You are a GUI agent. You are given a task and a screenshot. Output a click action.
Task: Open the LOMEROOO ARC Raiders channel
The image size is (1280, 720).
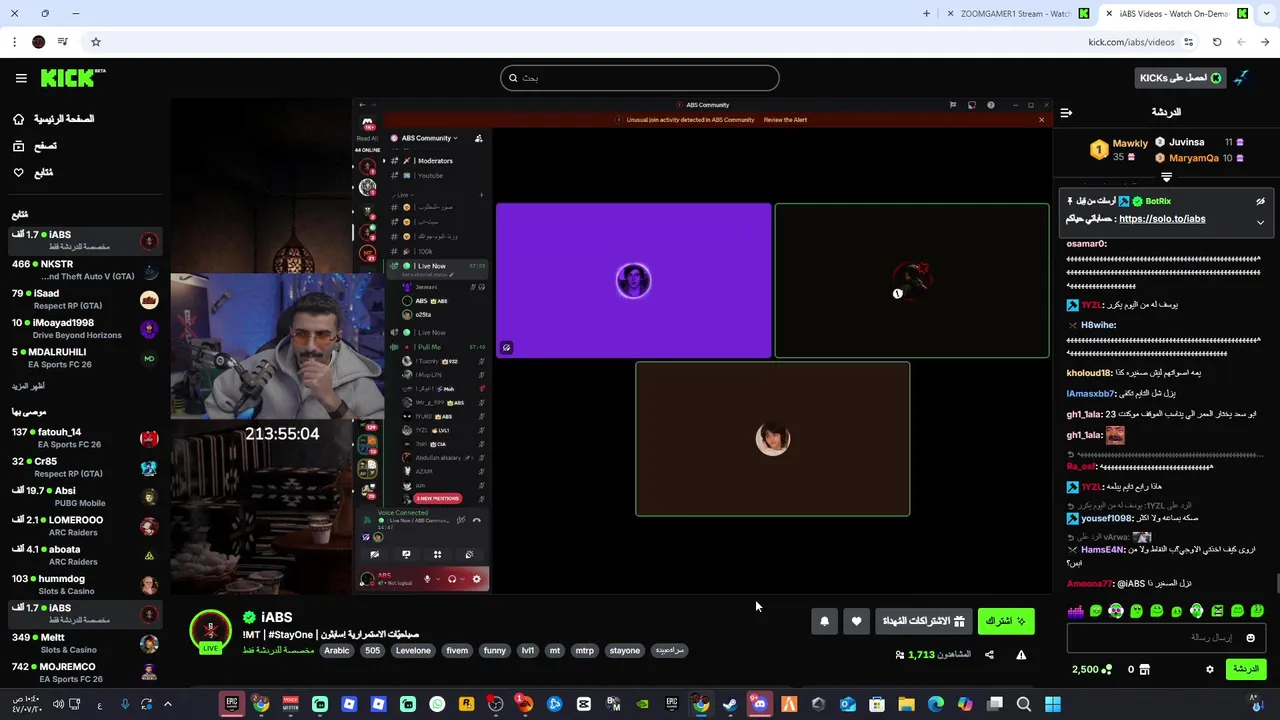[84, 526]
